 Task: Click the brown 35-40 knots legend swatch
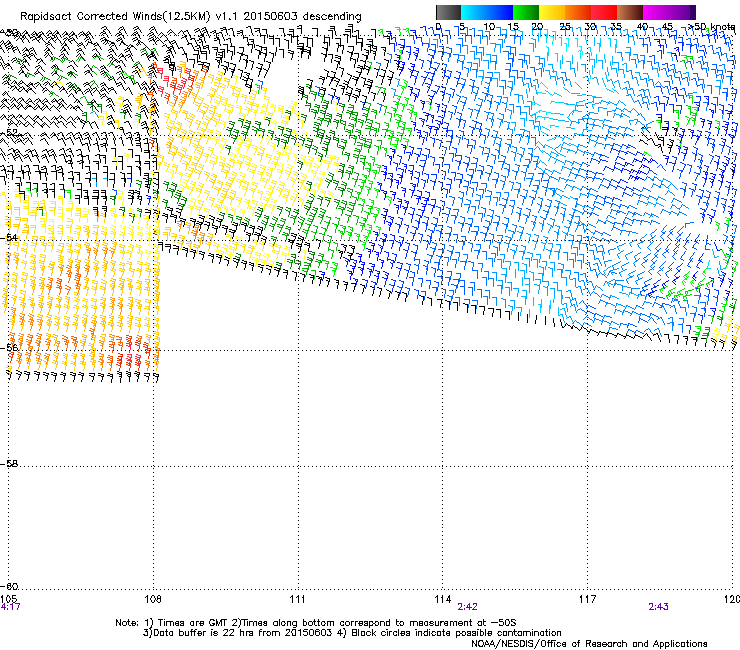coord(630,12)
